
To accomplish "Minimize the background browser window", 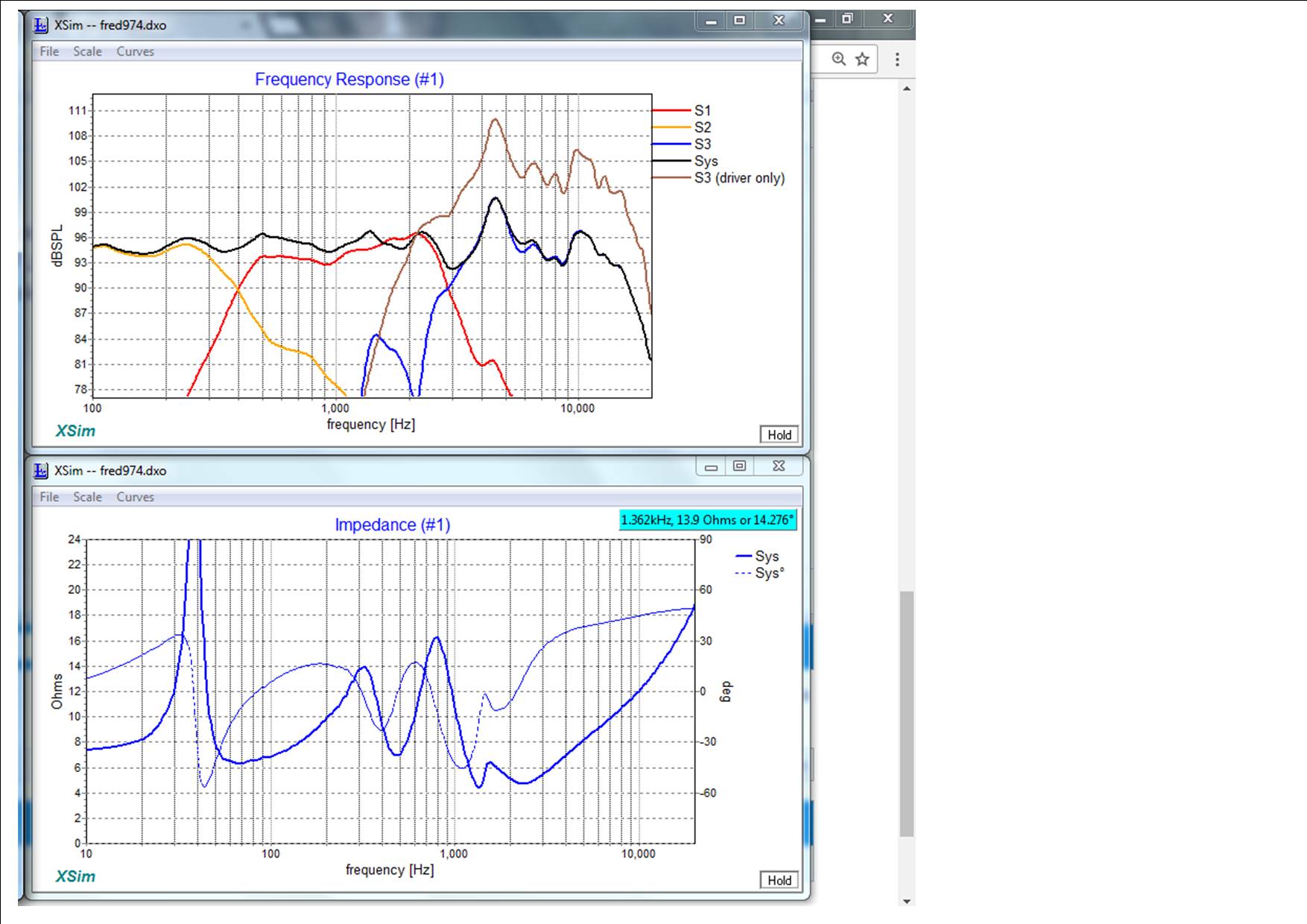I will tap(820, 19).
